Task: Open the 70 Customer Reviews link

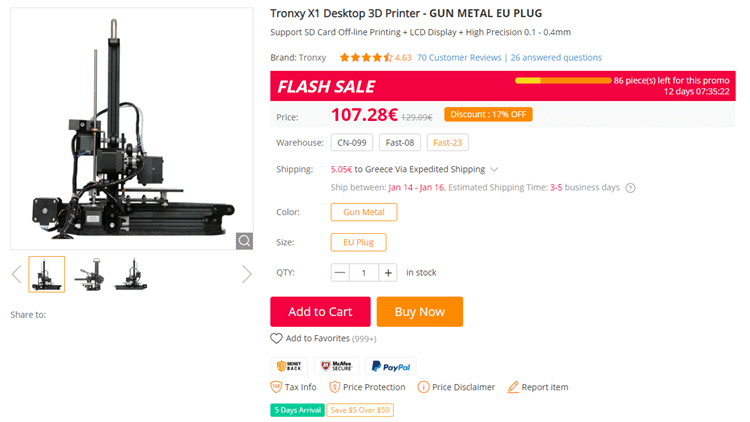Action: click(458, 57)
